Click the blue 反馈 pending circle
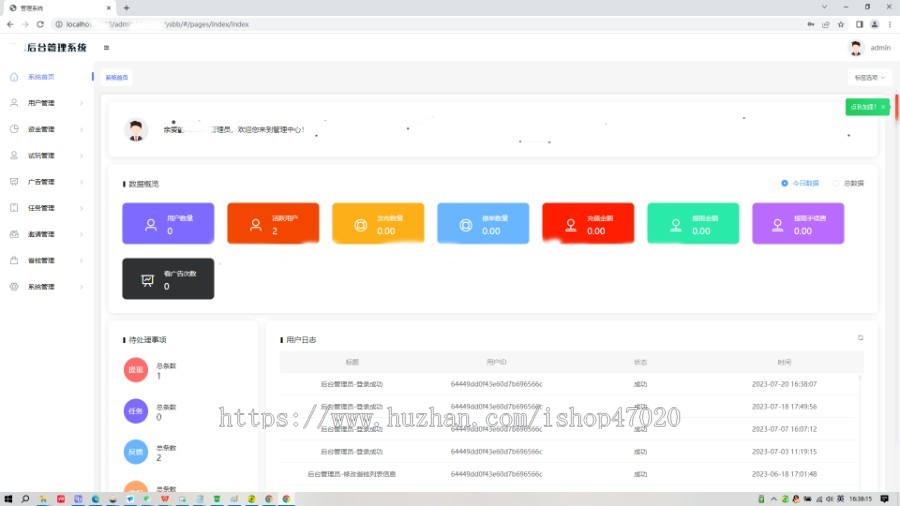The image size is (900, 506). (136, 452)
